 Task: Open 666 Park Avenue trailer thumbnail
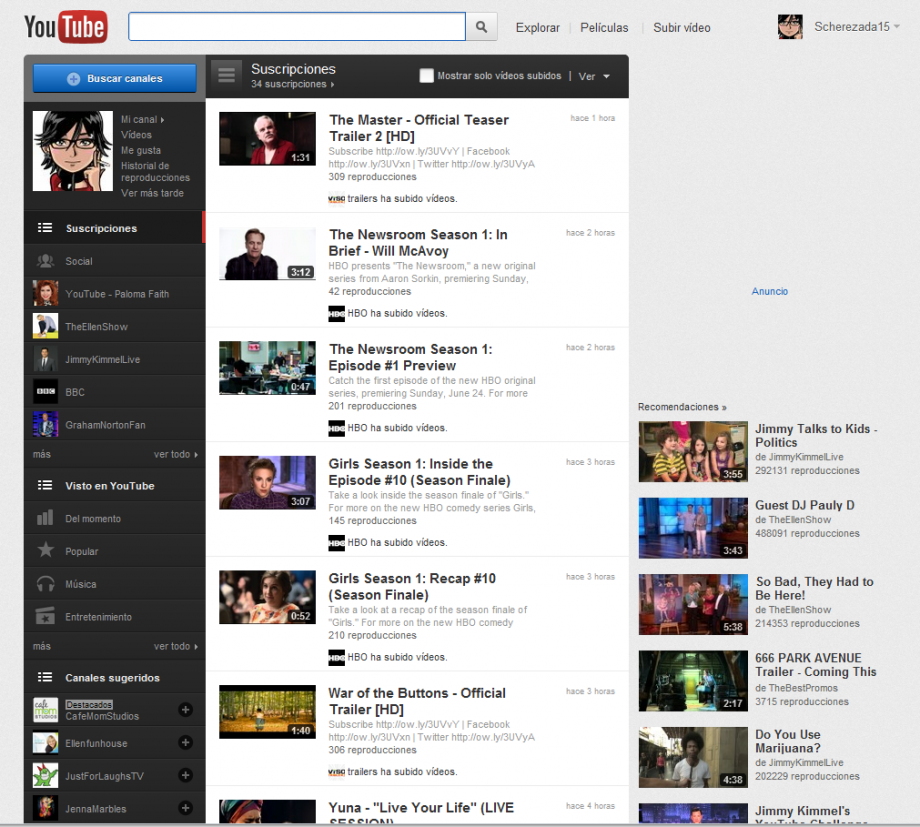point(693,681)
